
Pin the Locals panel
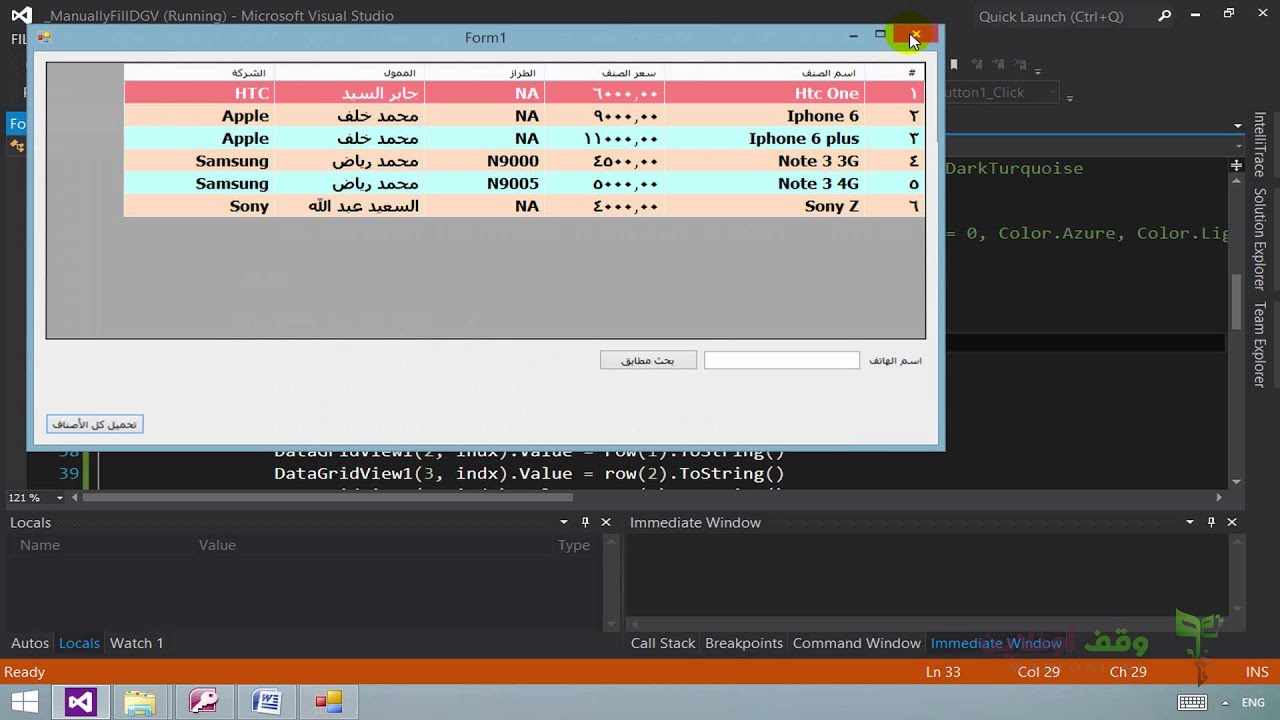[585, 522]
